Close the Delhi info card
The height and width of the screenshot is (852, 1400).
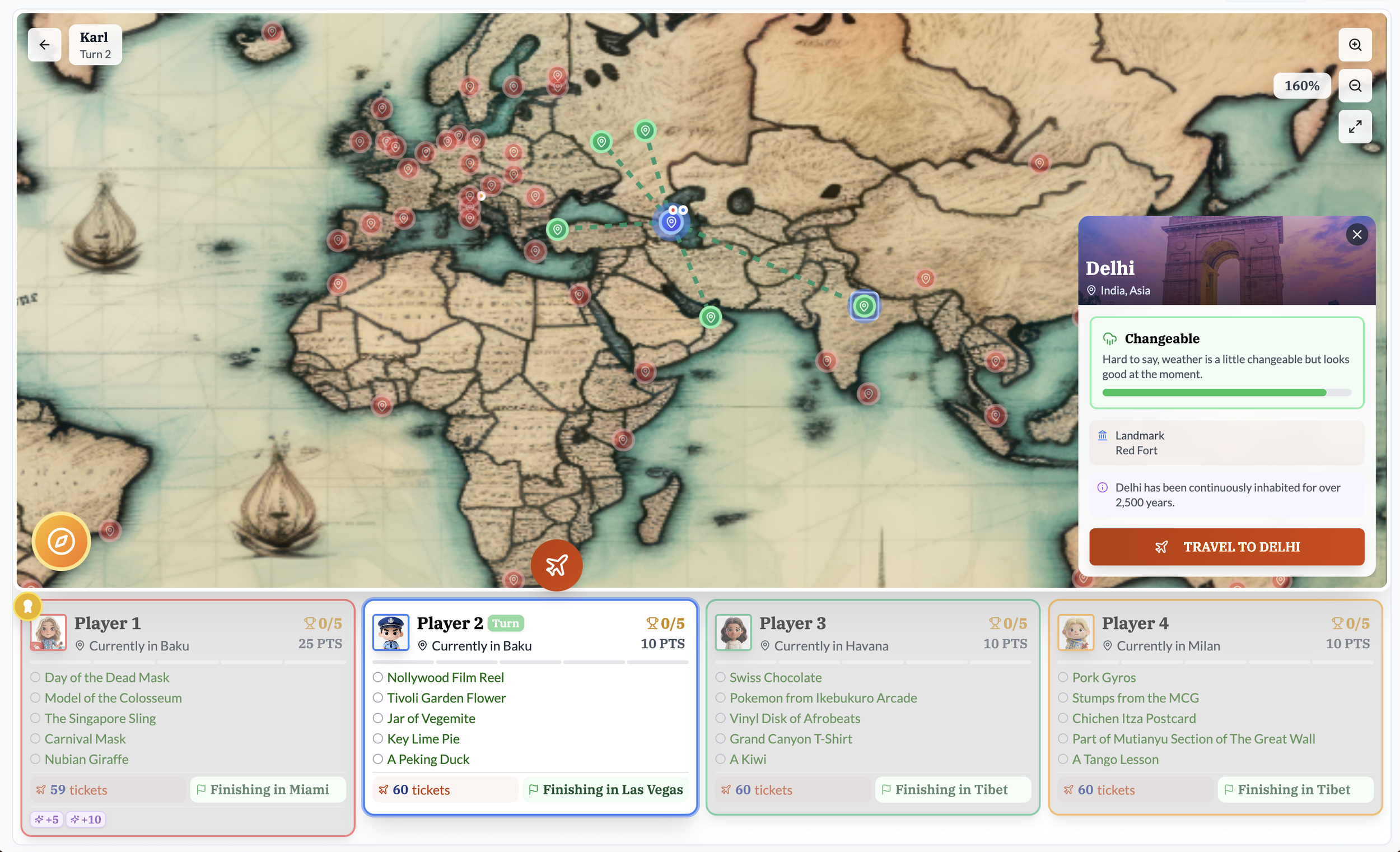pos(1356,234)
